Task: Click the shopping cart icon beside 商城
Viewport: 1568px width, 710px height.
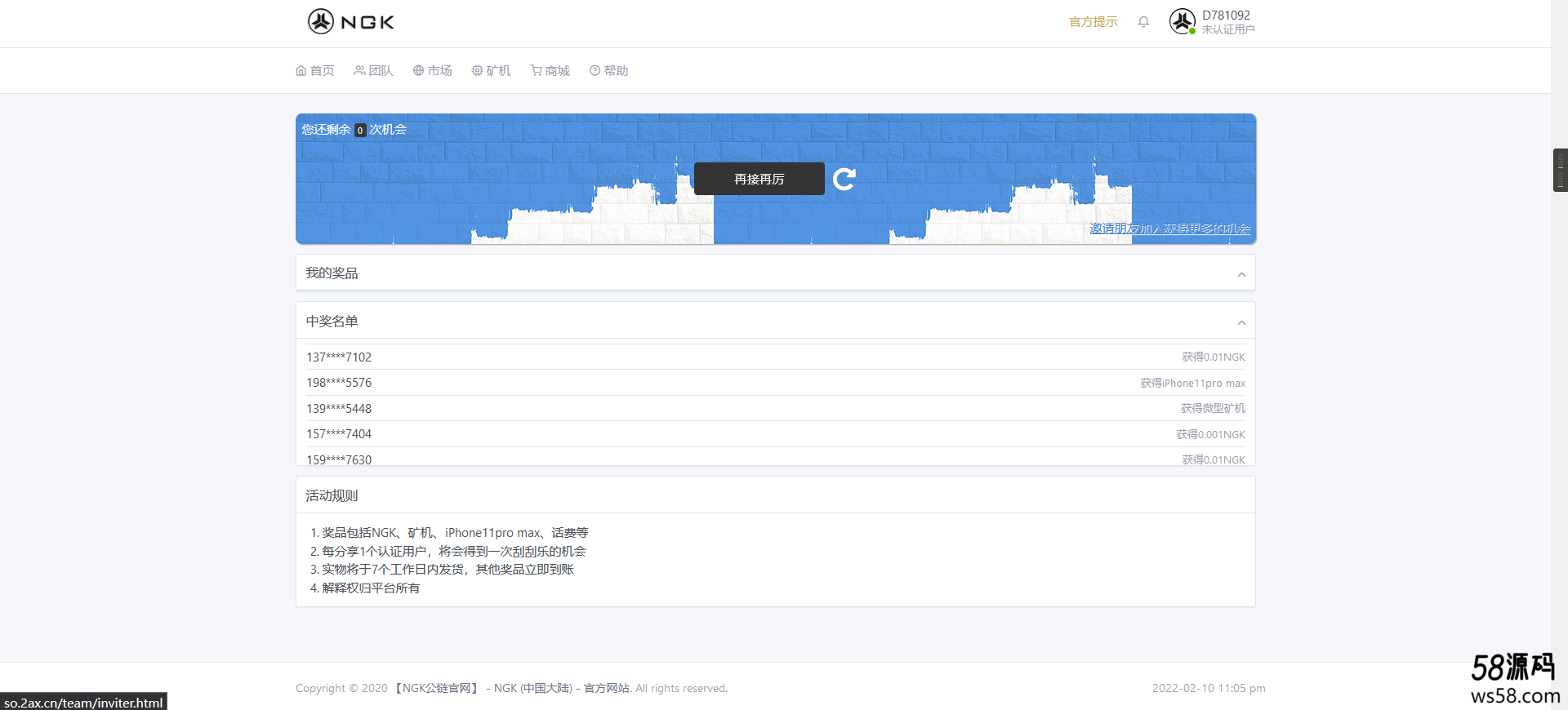Action: tap(536, 71)
